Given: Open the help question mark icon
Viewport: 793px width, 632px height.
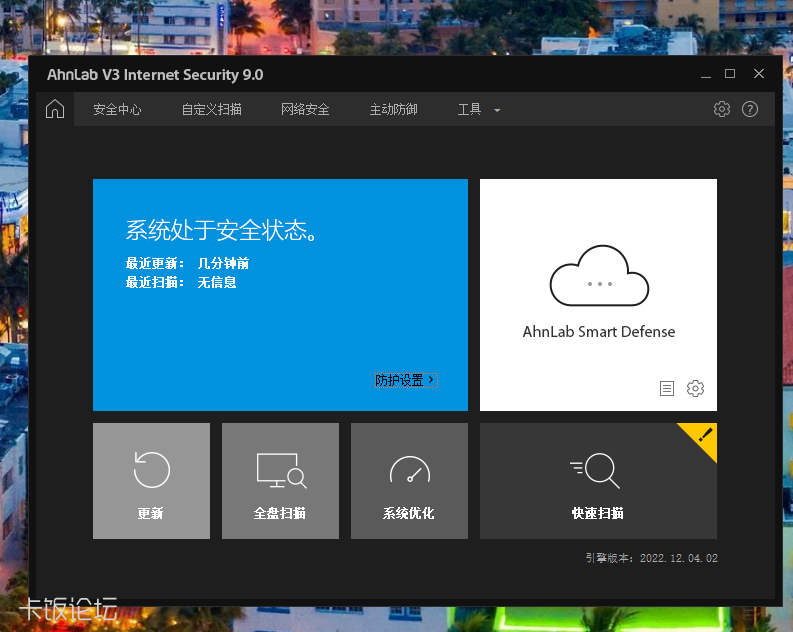Looking at the screenshot, I should point(750,109).
